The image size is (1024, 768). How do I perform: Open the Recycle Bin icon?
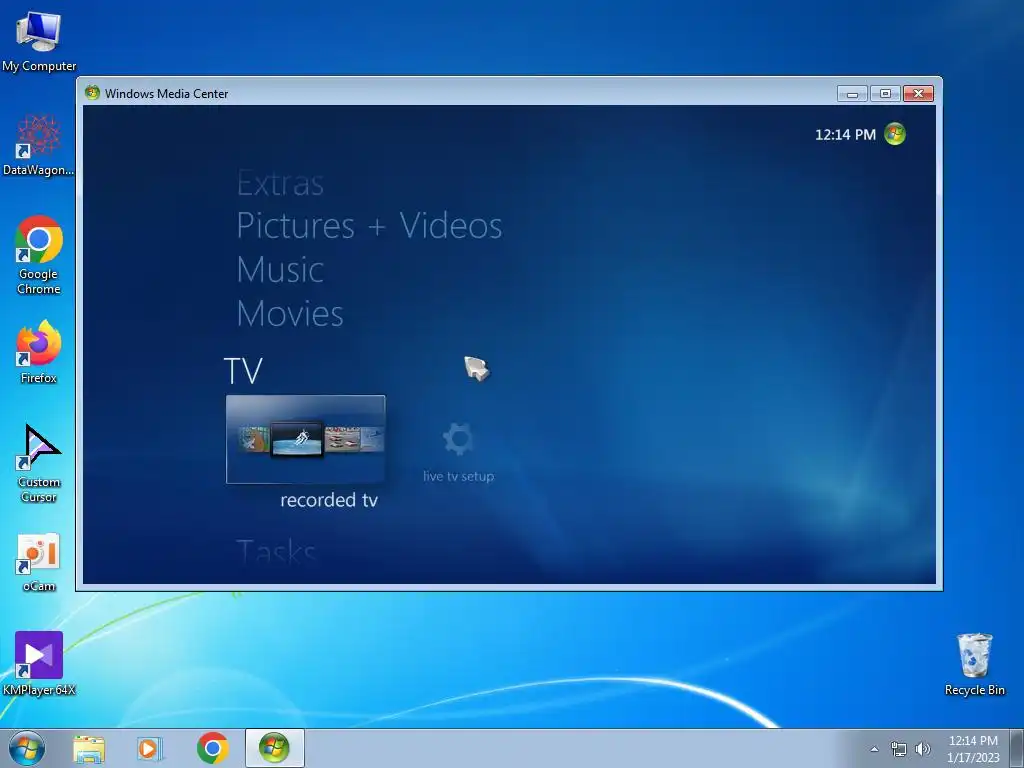(974, 664)
